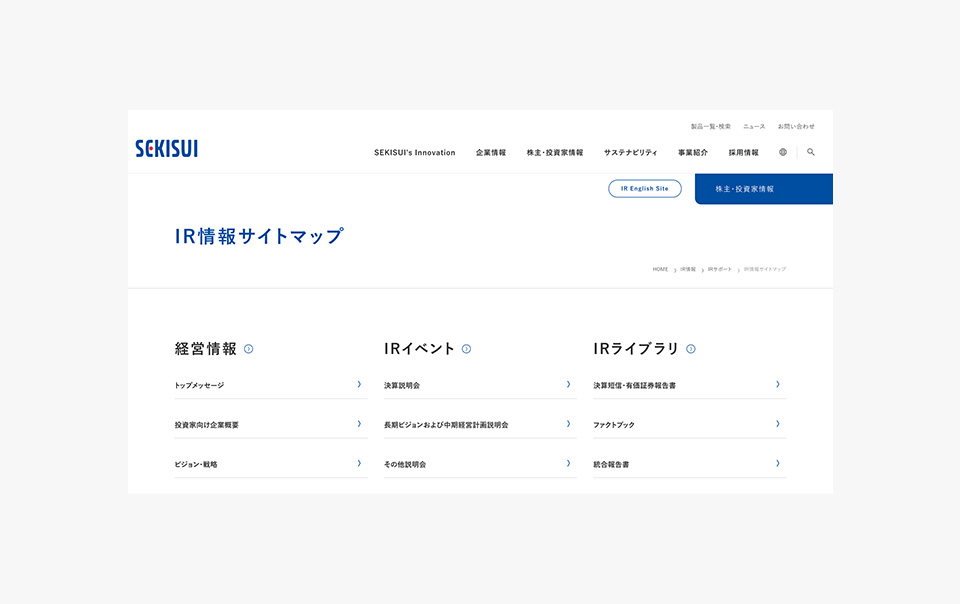
Task: Go to IR情報 breadcrumb
Action: (688, 269)
